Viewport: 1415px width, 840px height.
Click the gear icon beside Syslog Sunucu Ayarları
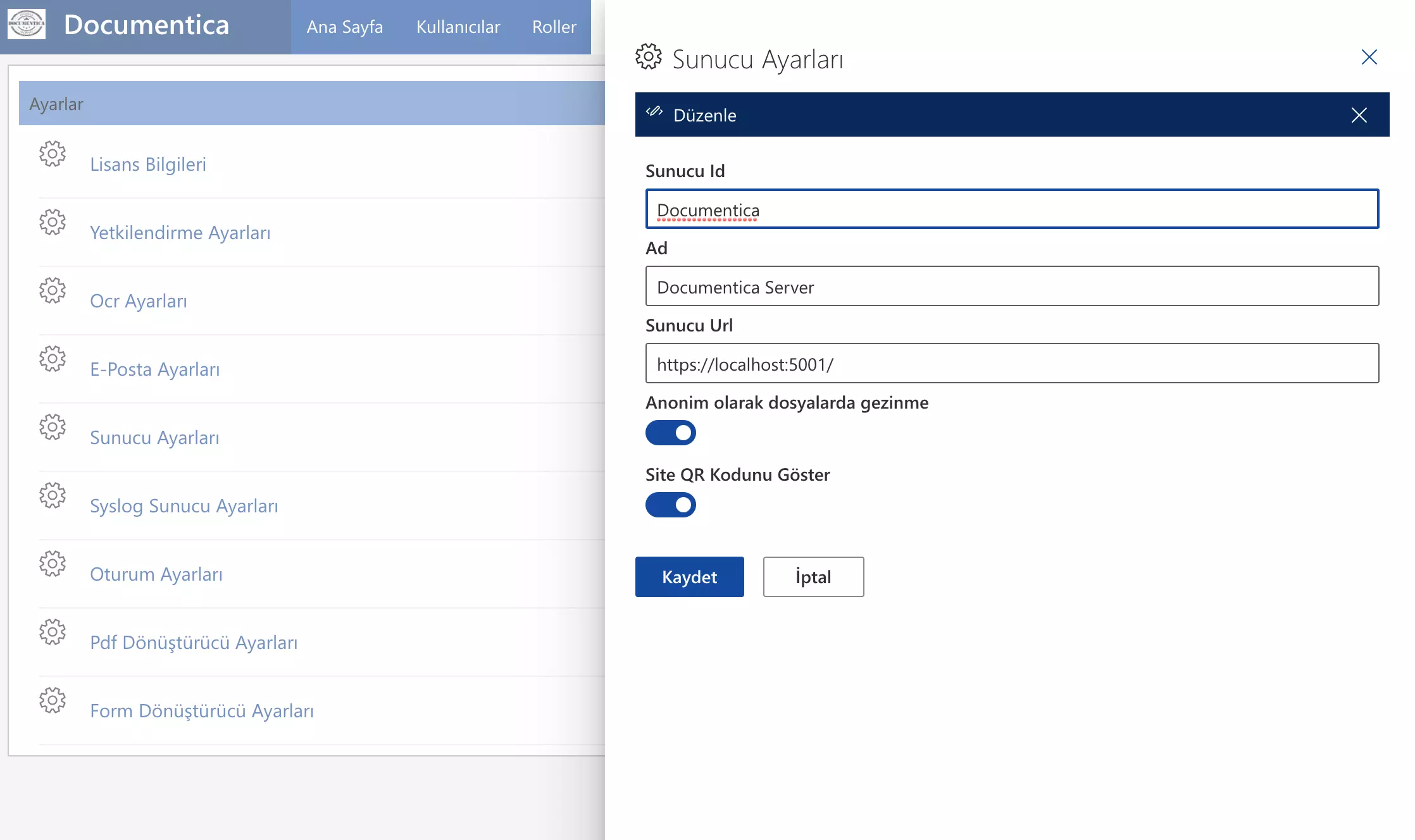pyautogui.click(x=53, y=495)
